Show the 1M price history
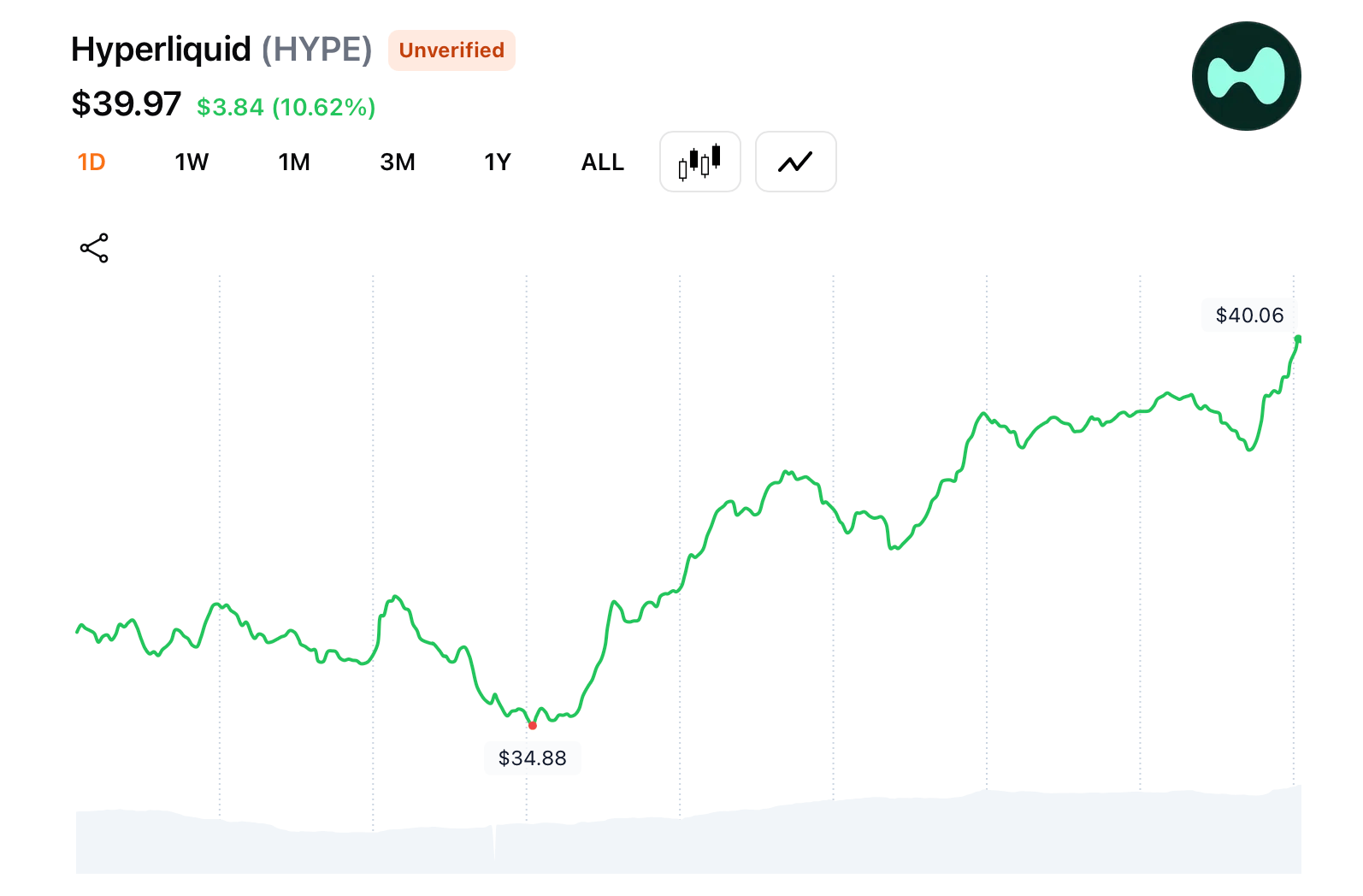The width and height of the screenshot is (1363, 896). pyautogui.click(x=294, y=162)
